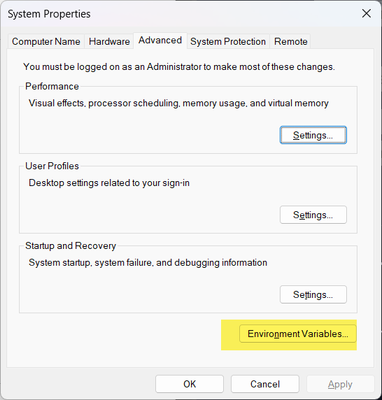Select the Advanced tab
The height and width of the screenshot is (400, 382).
pyautogui.click(x=160, y=40)
